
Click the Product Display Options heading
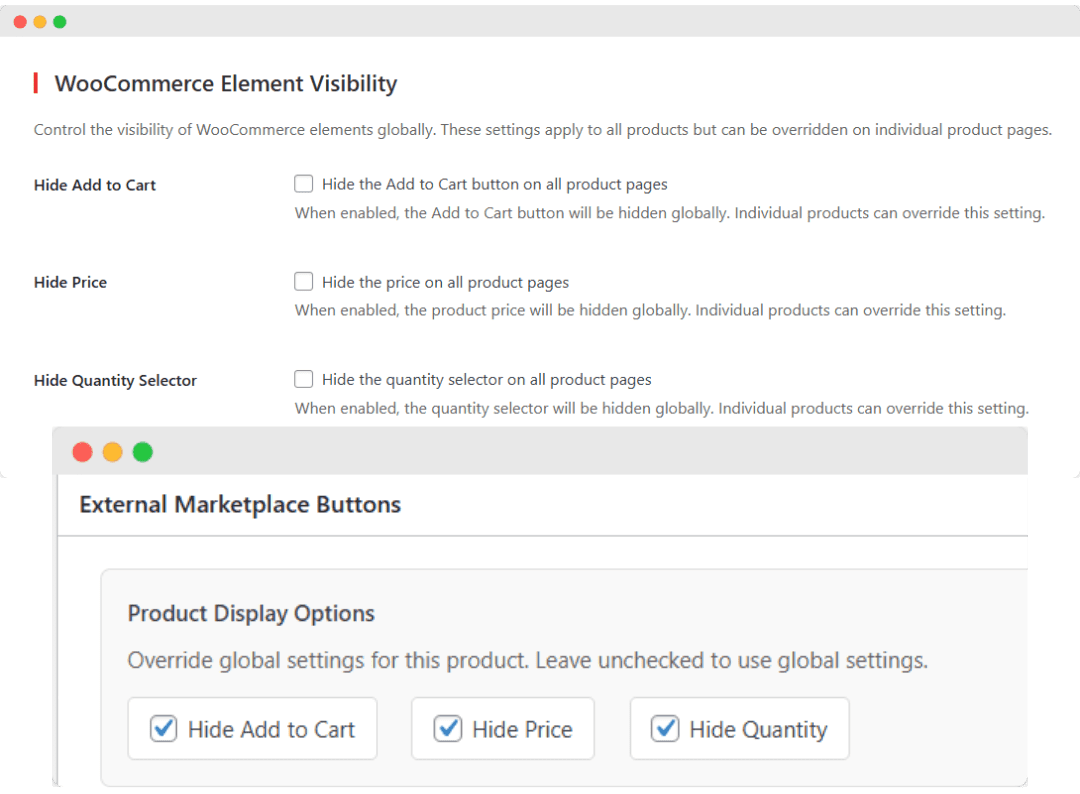[250, 613]
